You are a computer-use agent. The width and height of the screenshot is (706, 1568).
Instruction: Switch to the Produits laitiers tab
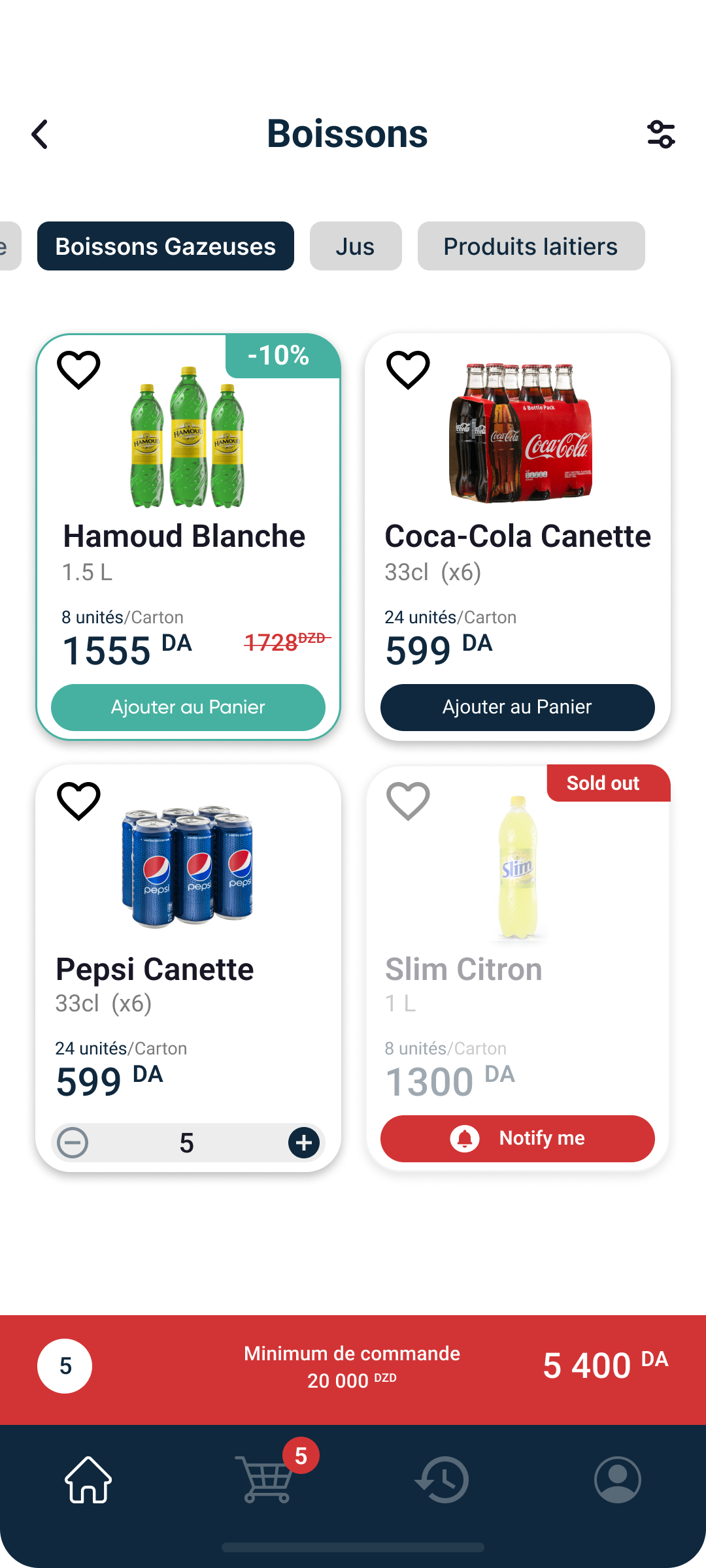[x=531, y=246]
